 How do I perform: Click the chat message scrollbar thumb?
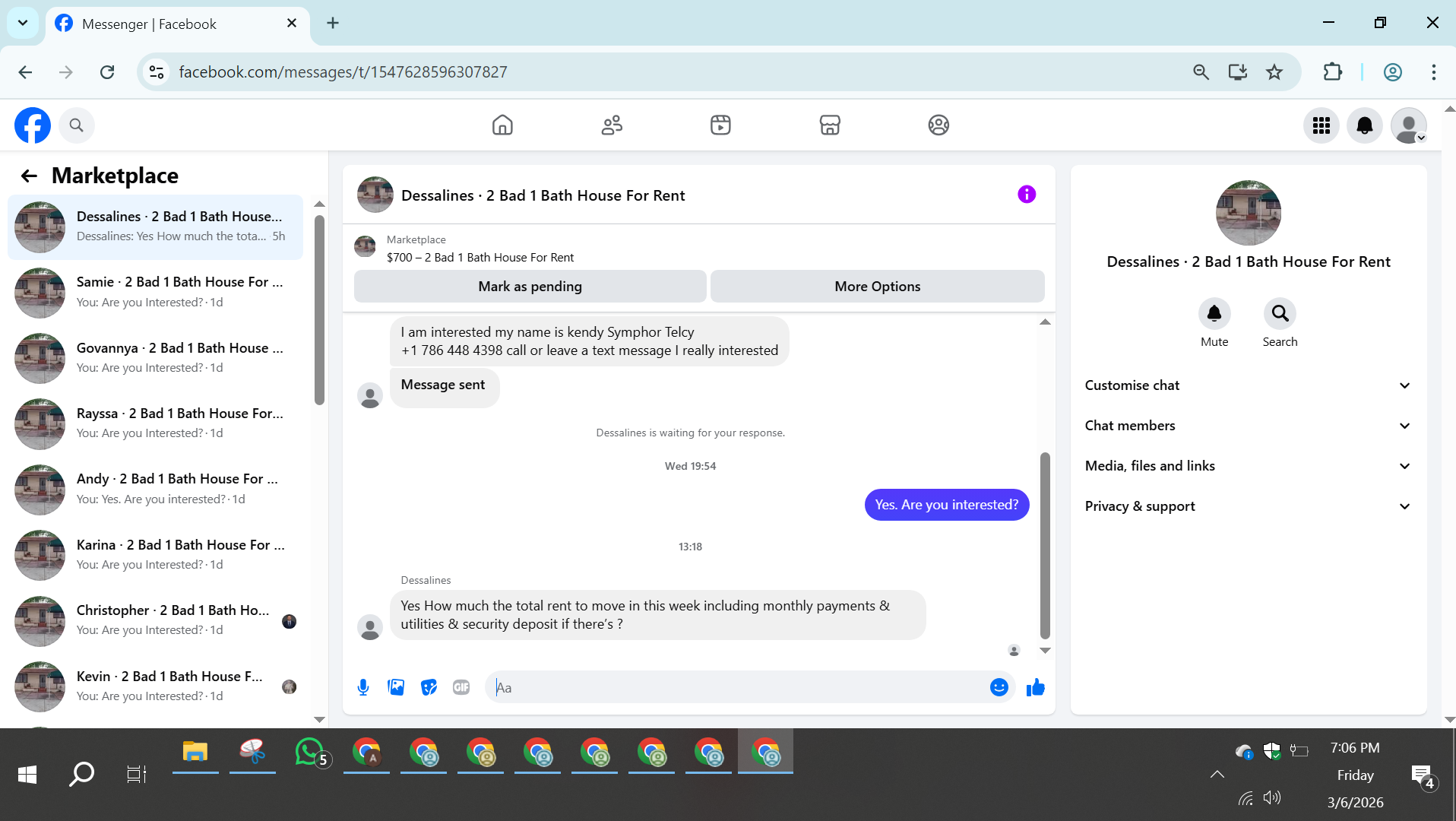click(1045, 545)
